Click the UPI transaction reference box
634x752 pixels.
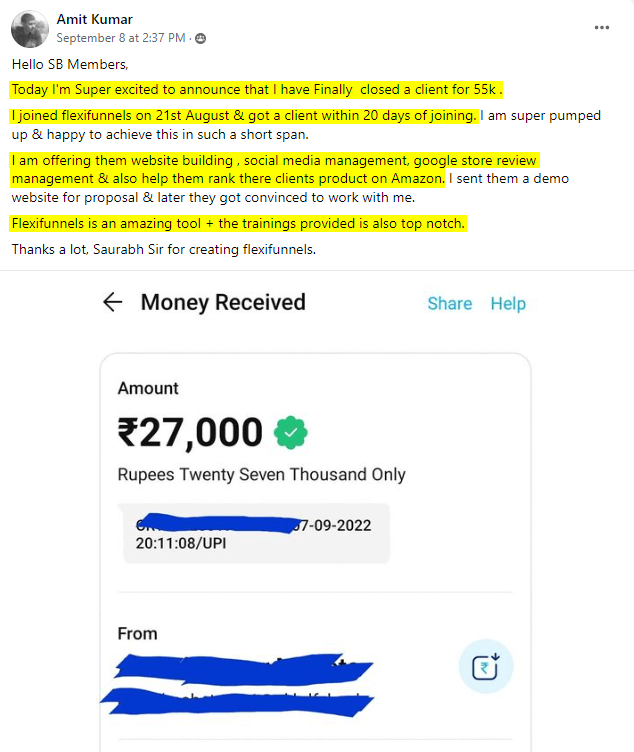[x=255, y=535]
